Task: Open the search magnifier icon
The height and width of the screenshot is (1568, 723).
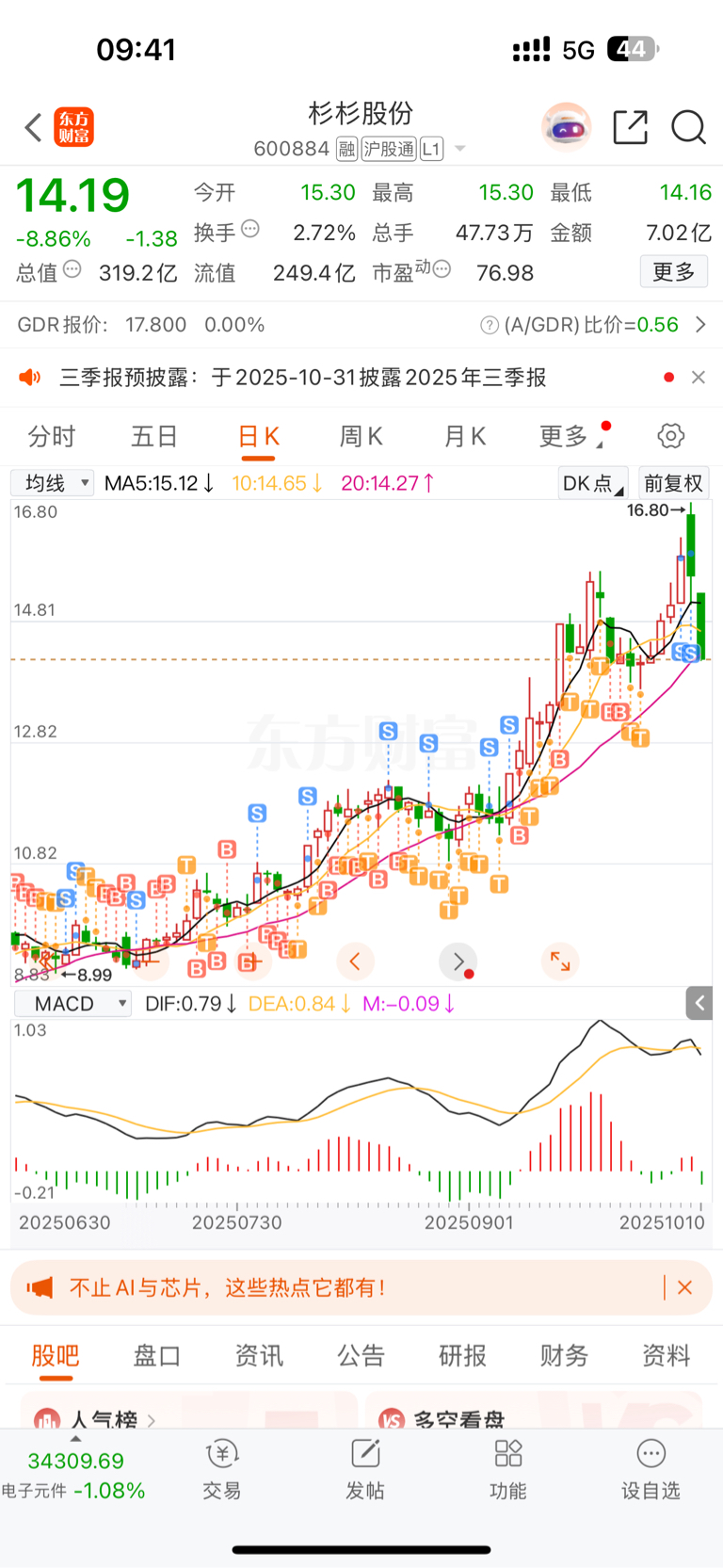Action: tap(688, 127)
